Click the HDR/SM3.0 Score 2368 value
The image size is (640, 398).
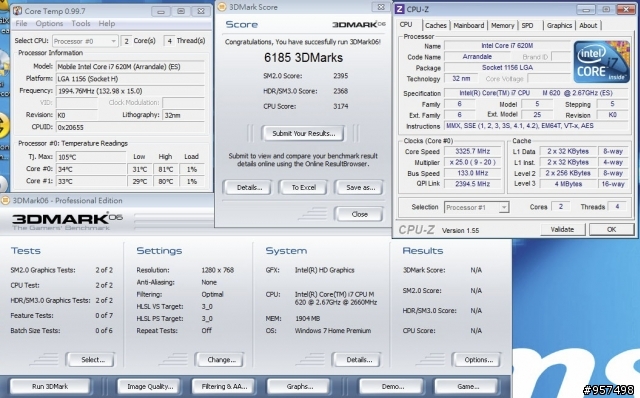[x=340, y=91]
